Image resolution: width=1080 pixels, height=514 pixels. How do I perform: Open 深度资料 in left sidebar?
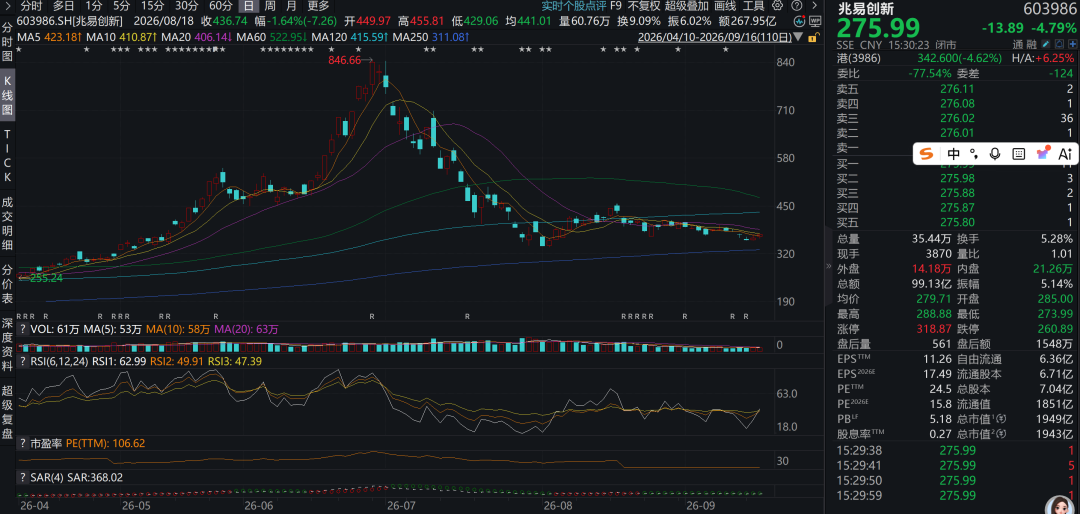[8, 343]
